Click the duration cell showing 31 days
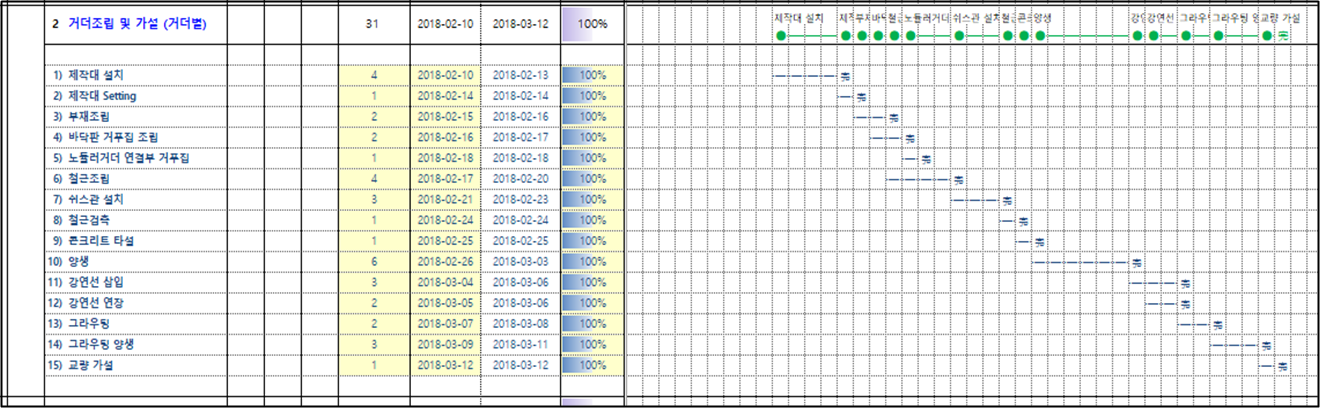 (373, 23)
